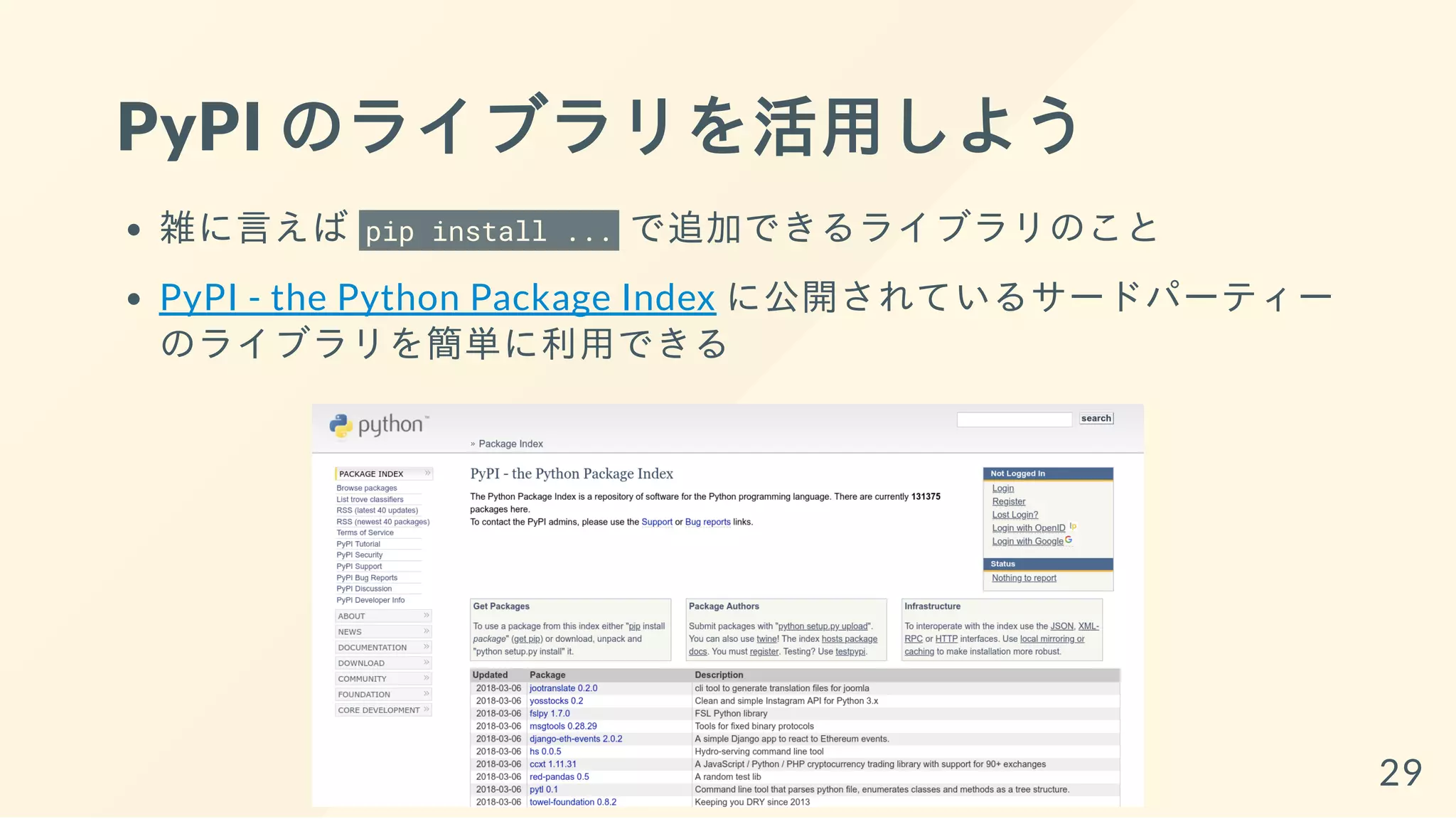The height and width of the screenshot is (819, 1456).
Task: Click the Login link
Action: 1002,488
